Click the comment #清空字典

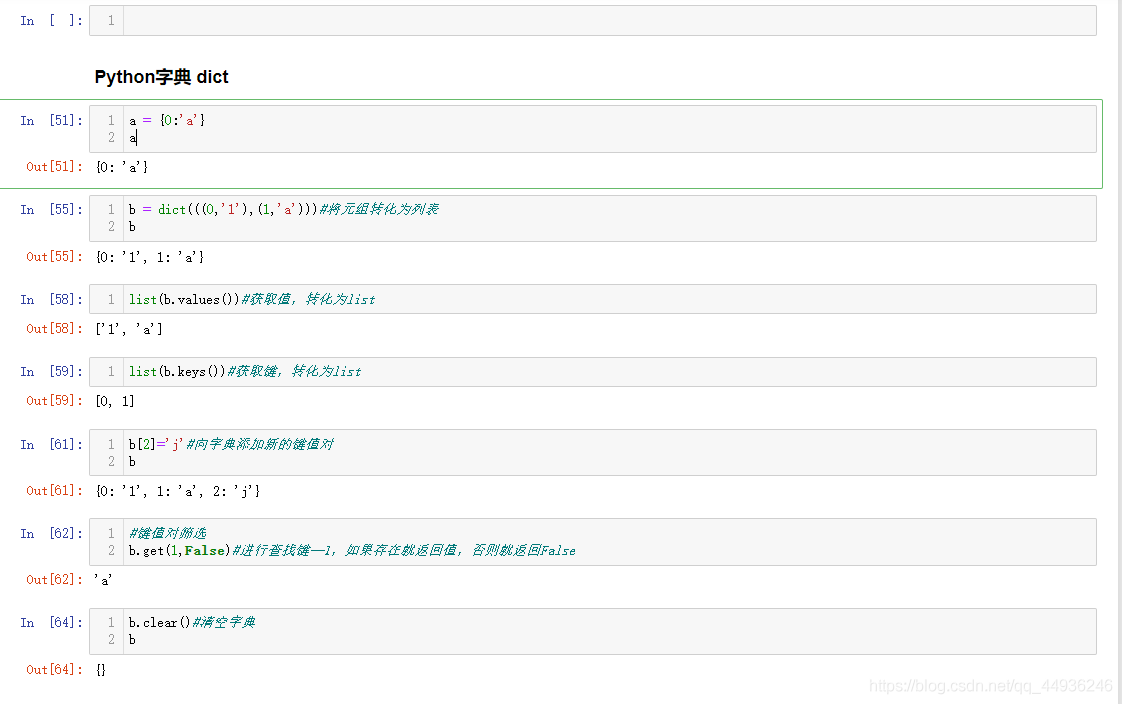point(224,622)
